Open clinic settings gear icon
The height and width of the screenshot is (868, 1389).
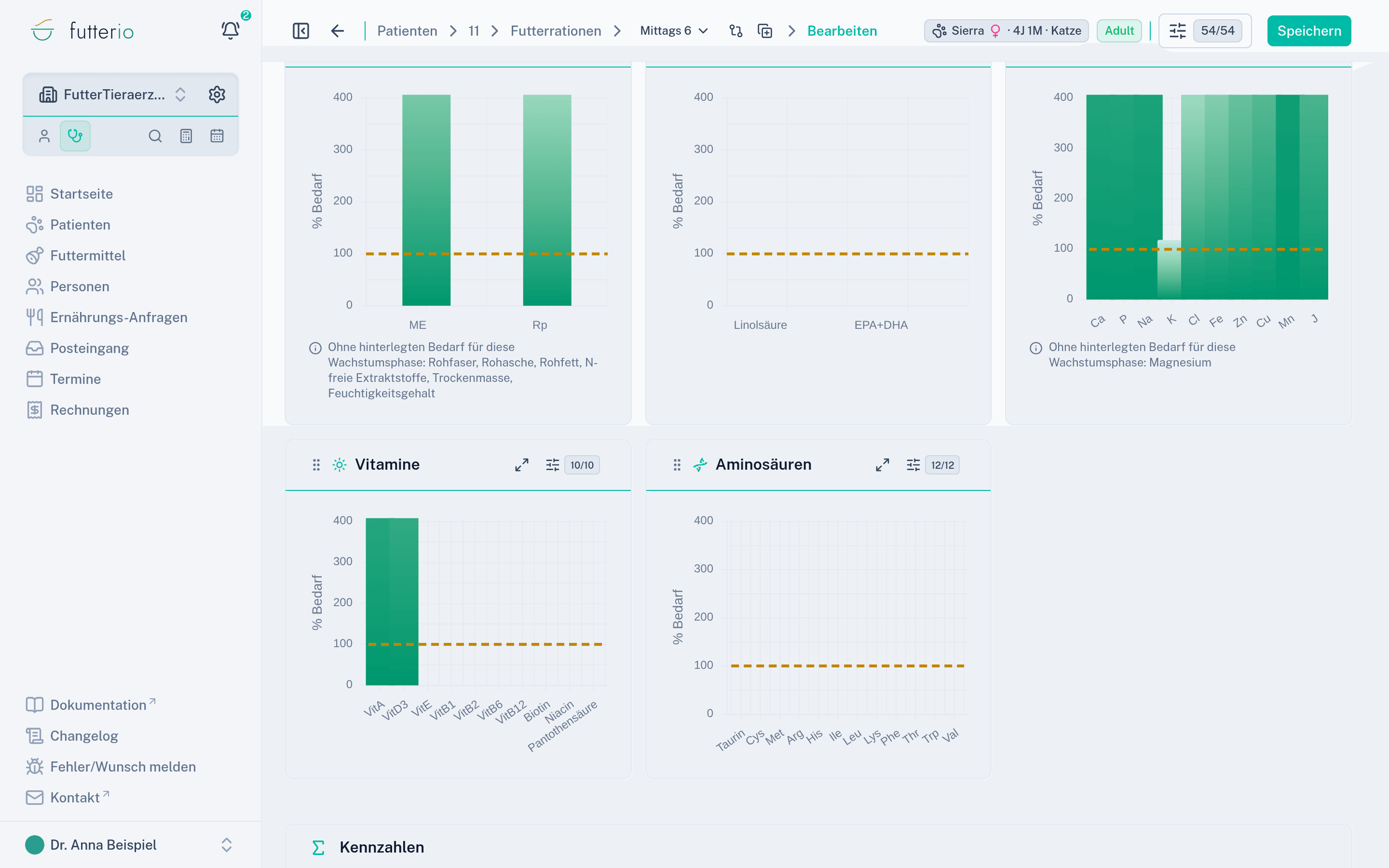217,95
